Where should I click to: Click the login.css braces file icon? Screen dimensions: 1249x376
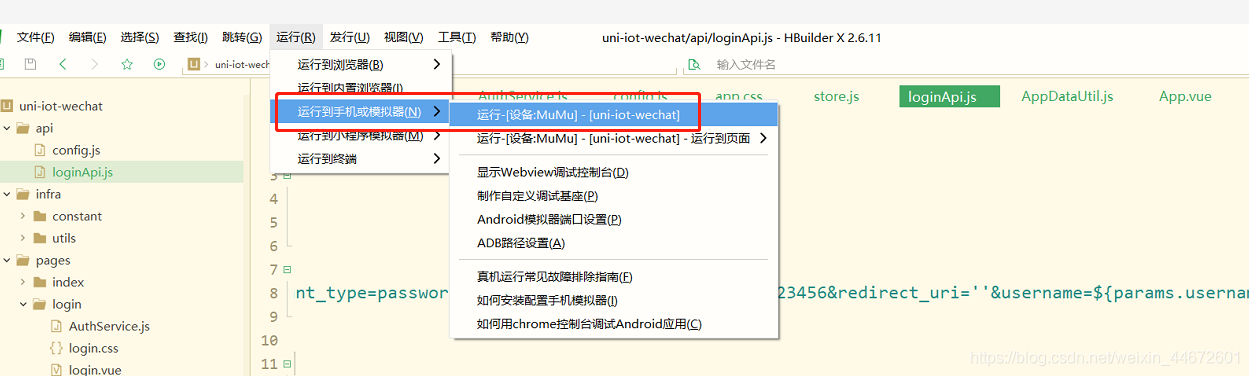[56, 348]
